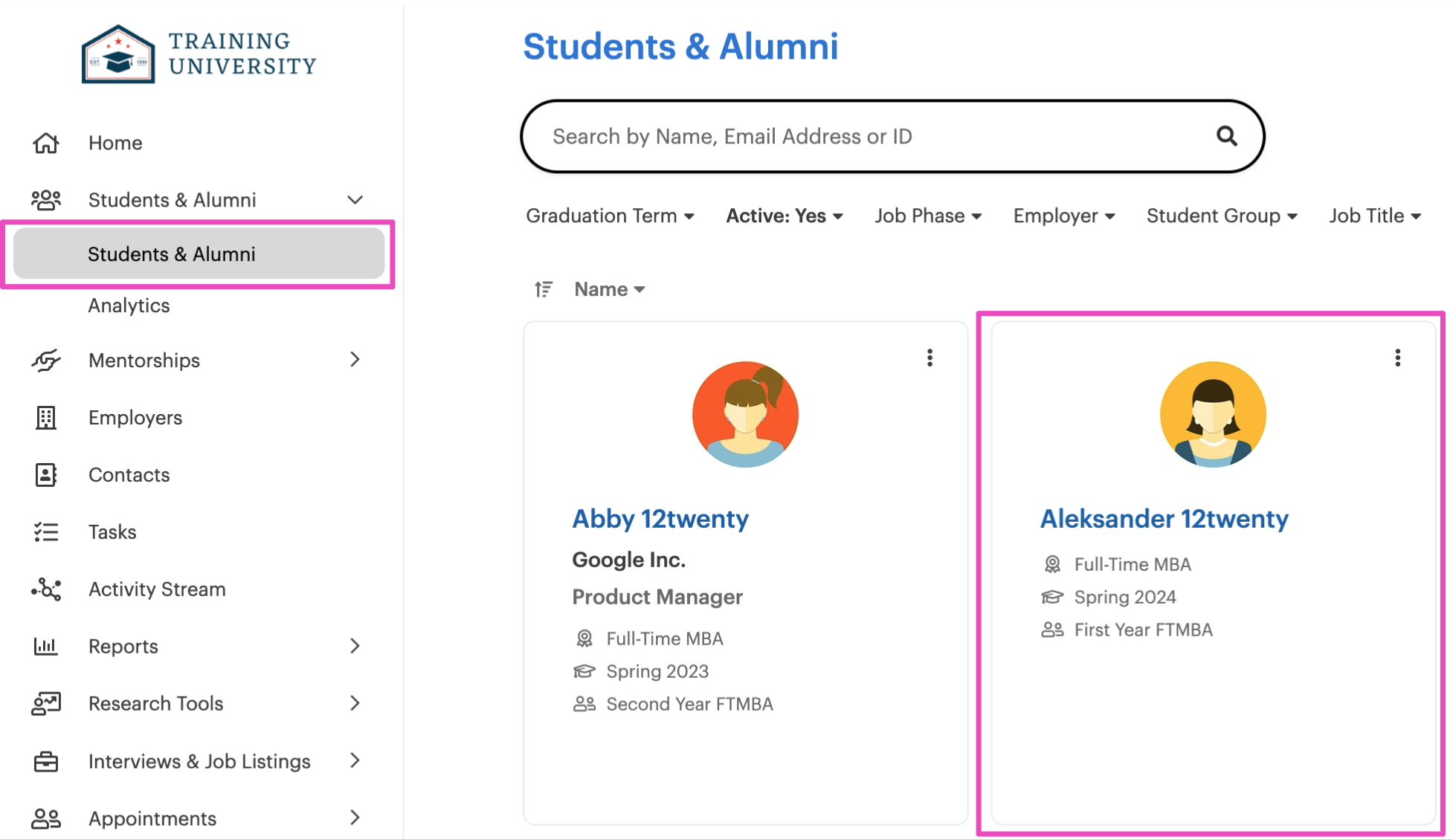Image resolution: width=1453 pixels, height=840 pixels.
Task: Click Spring 2024 on Aleksander's card
Action: pyautogui.click(x=1125, y=597)
